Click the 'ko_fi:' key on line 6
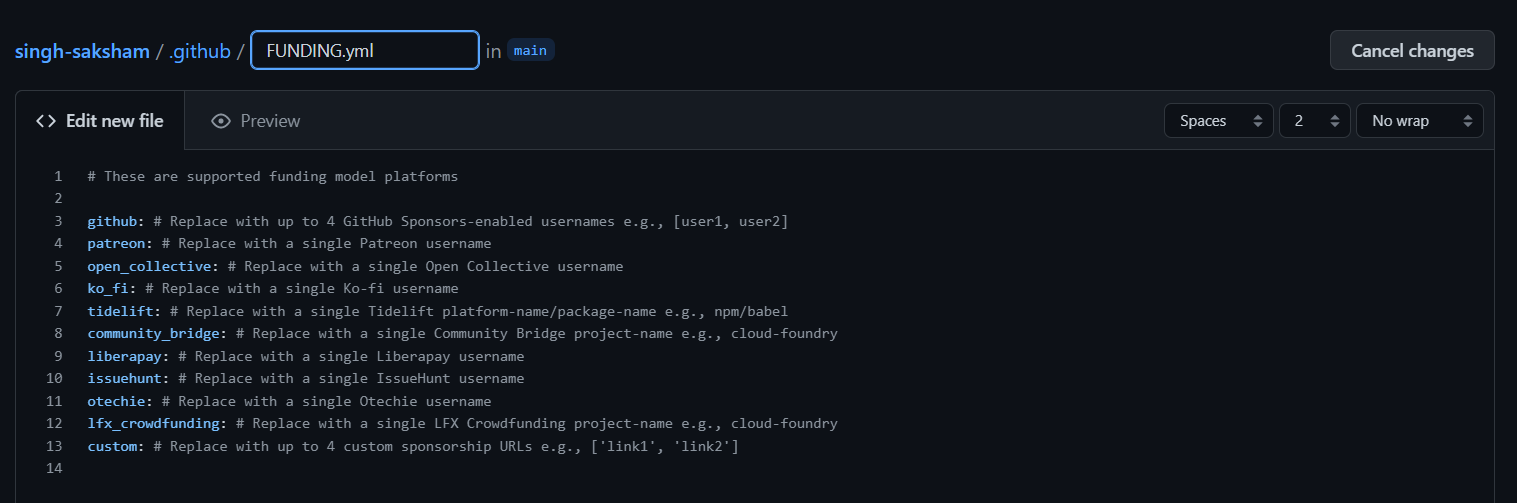1517x503 pixels. 112,288
